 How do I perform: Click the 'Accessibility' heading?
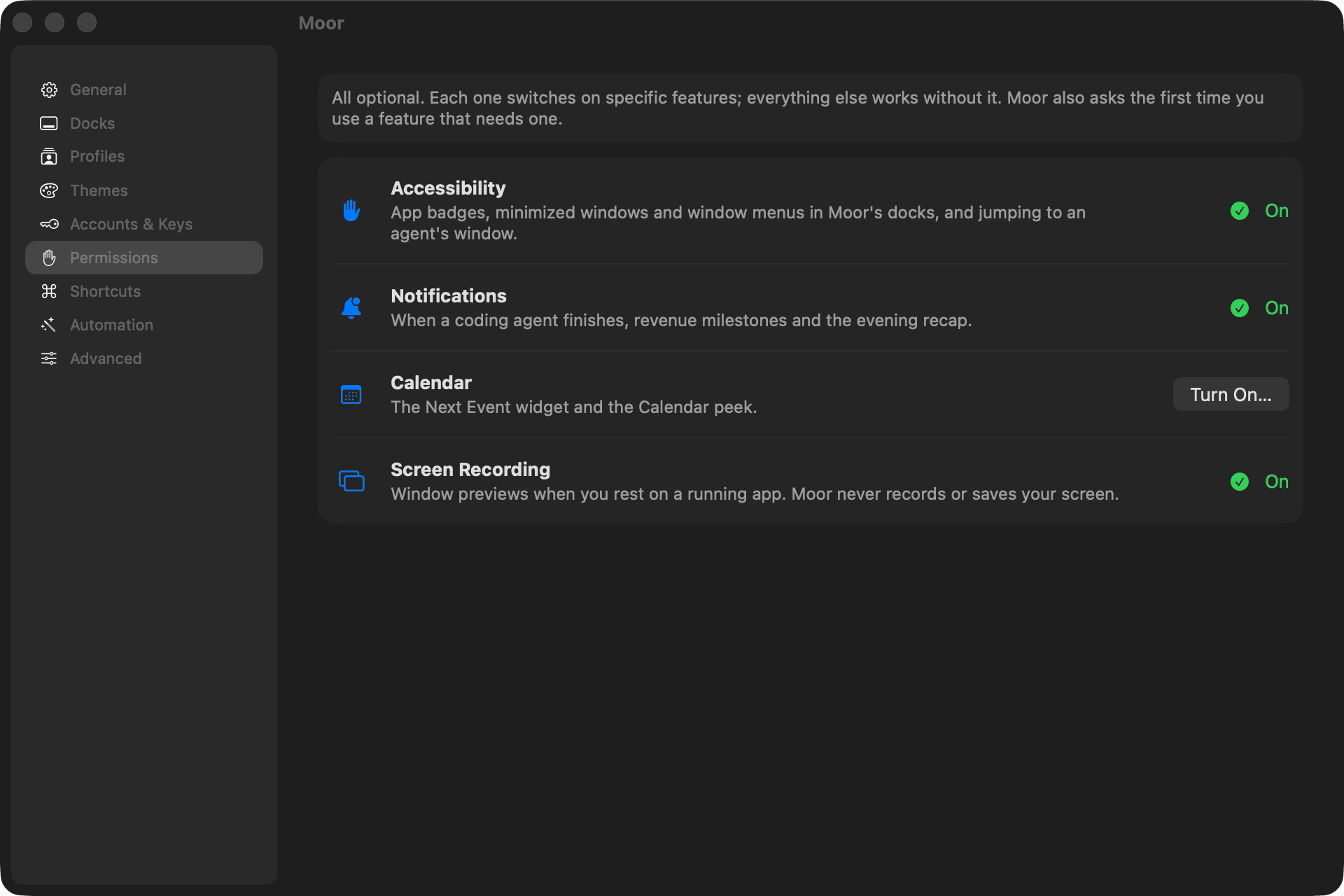pos(448,188)
